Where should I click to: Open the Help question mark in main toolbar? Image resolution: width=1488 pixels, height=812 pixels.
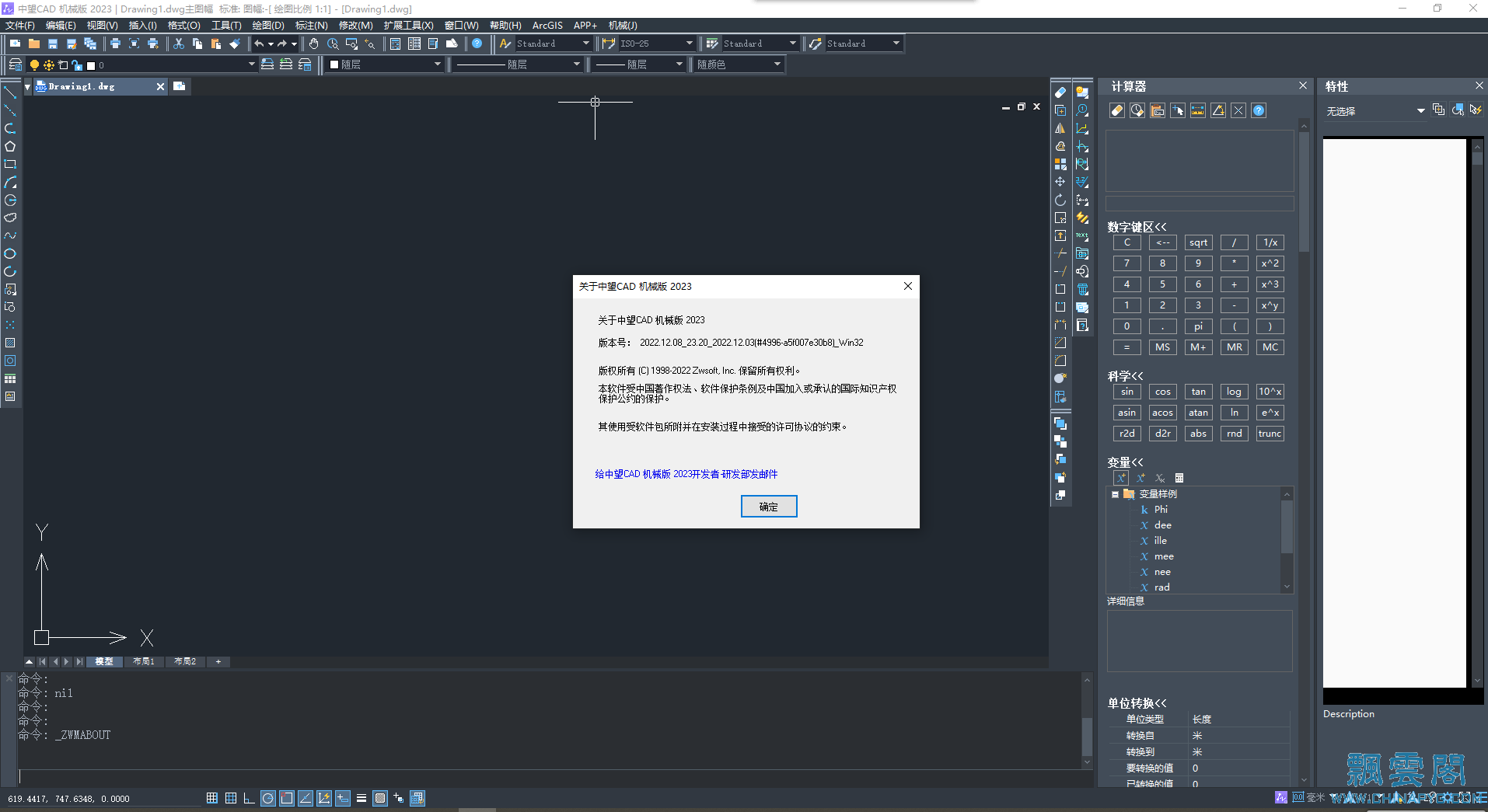(x=477, y=44)
